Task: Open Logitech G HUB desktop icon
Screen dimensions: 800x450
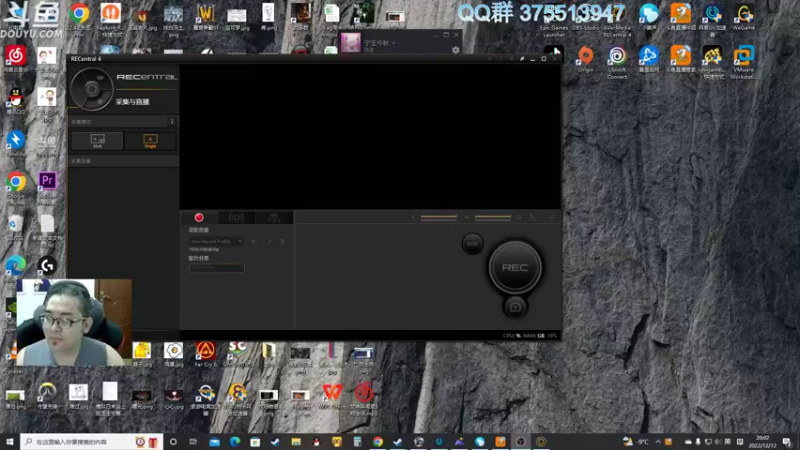Action: pos(47,266)
